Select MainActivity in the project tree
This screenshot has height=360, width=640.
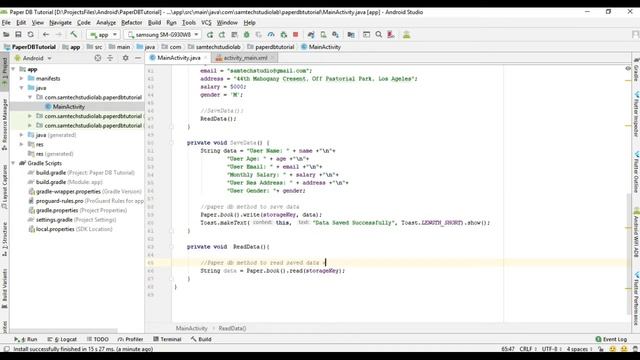[69, 107]
